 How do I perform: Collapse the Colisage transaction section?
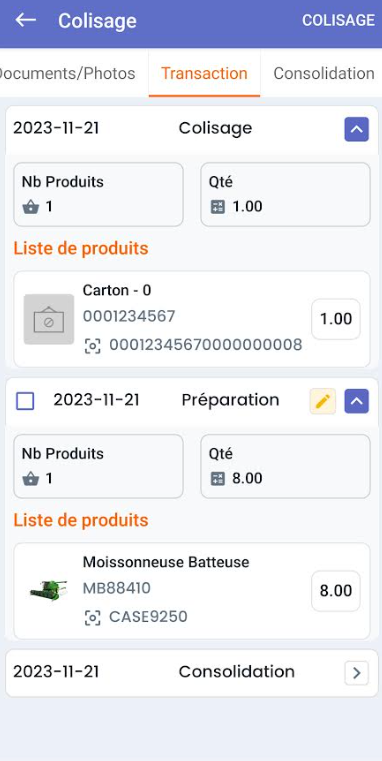(357, 130)
